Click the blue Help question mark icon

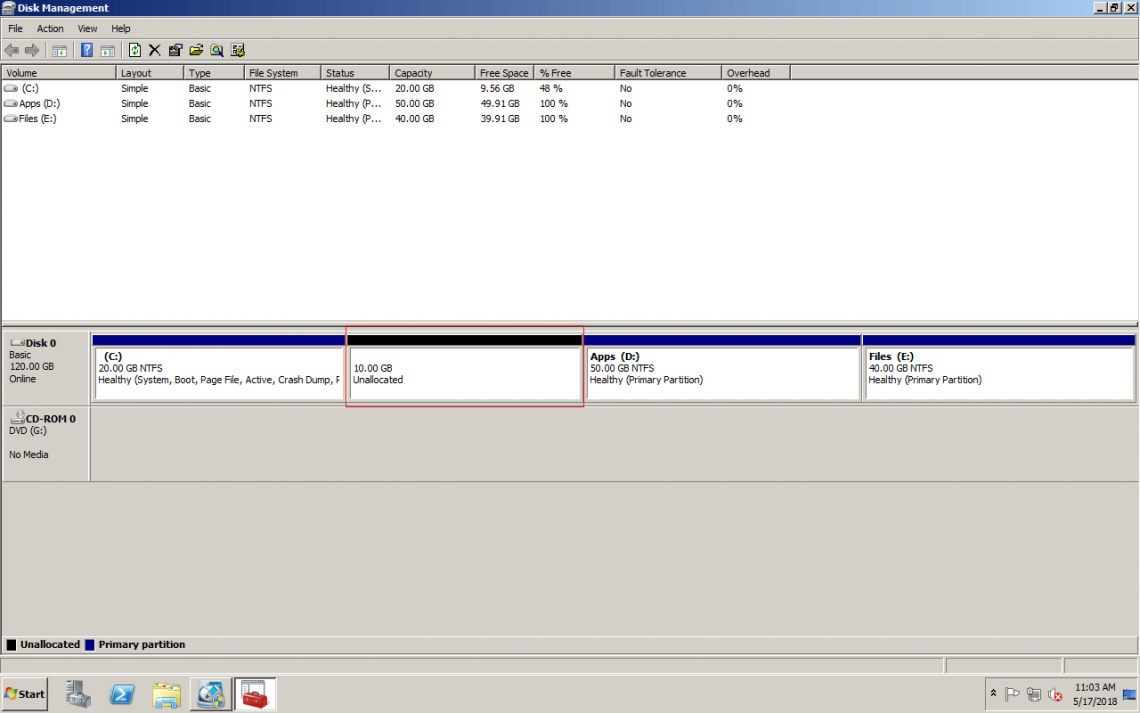tap(87, 50)
